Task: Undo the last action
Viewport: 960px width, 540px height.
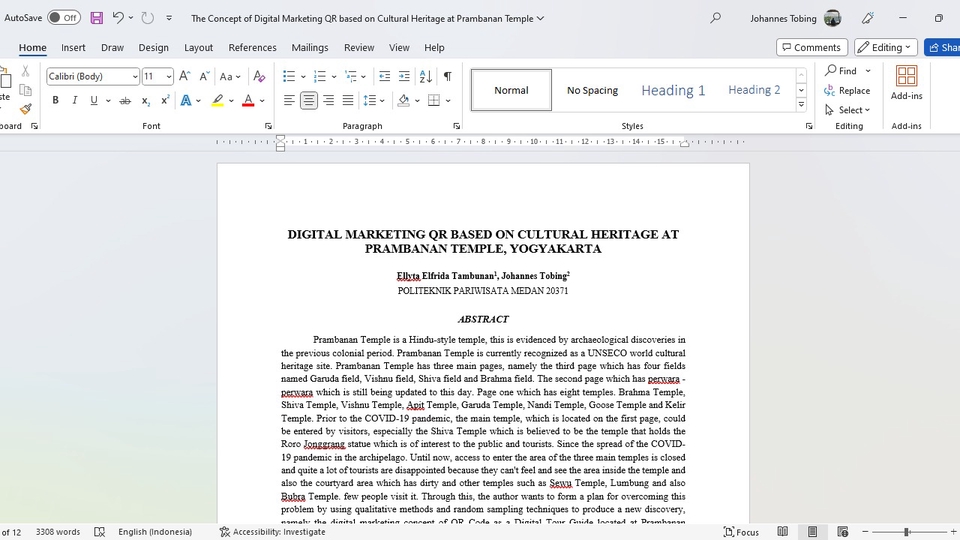Action: pyautogui.click(x=118, y=18)
